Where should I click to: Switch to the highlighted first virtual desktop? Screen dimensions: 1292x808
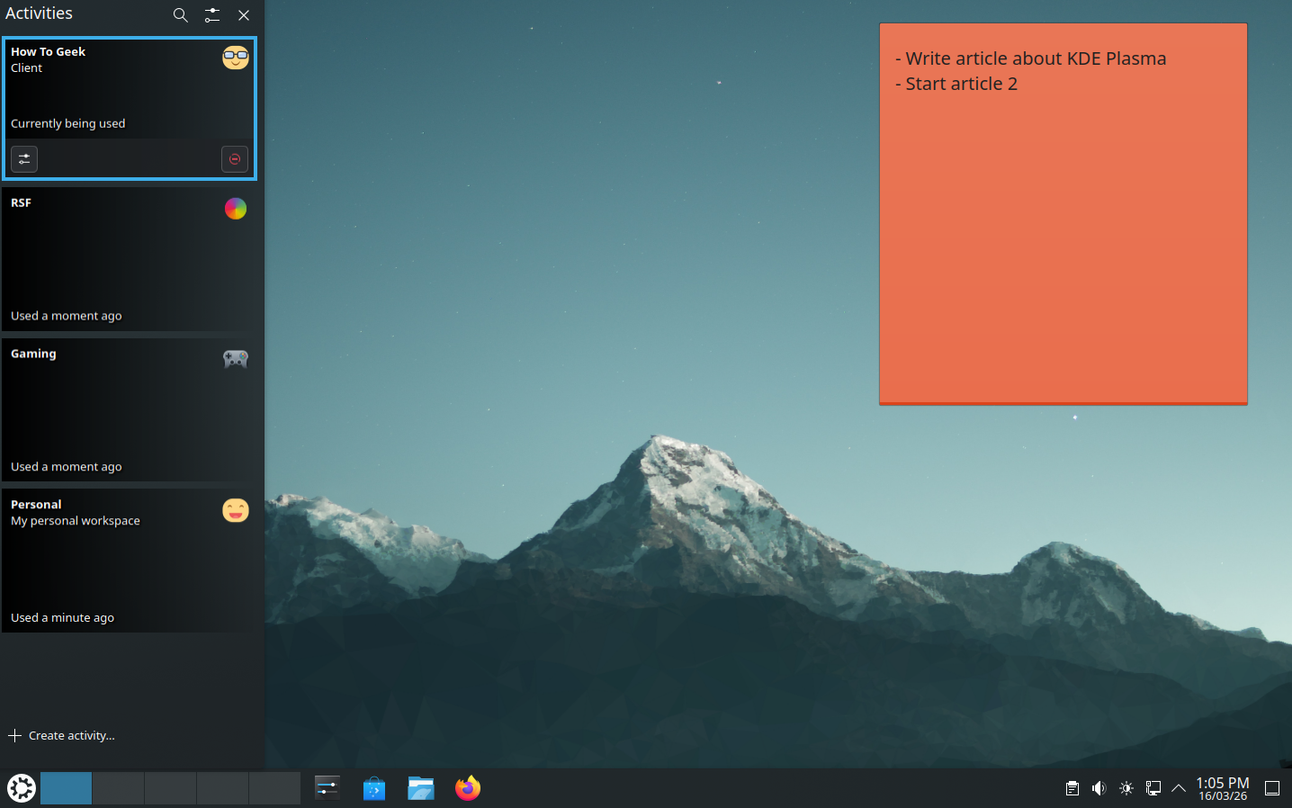[x=66, y=788]
